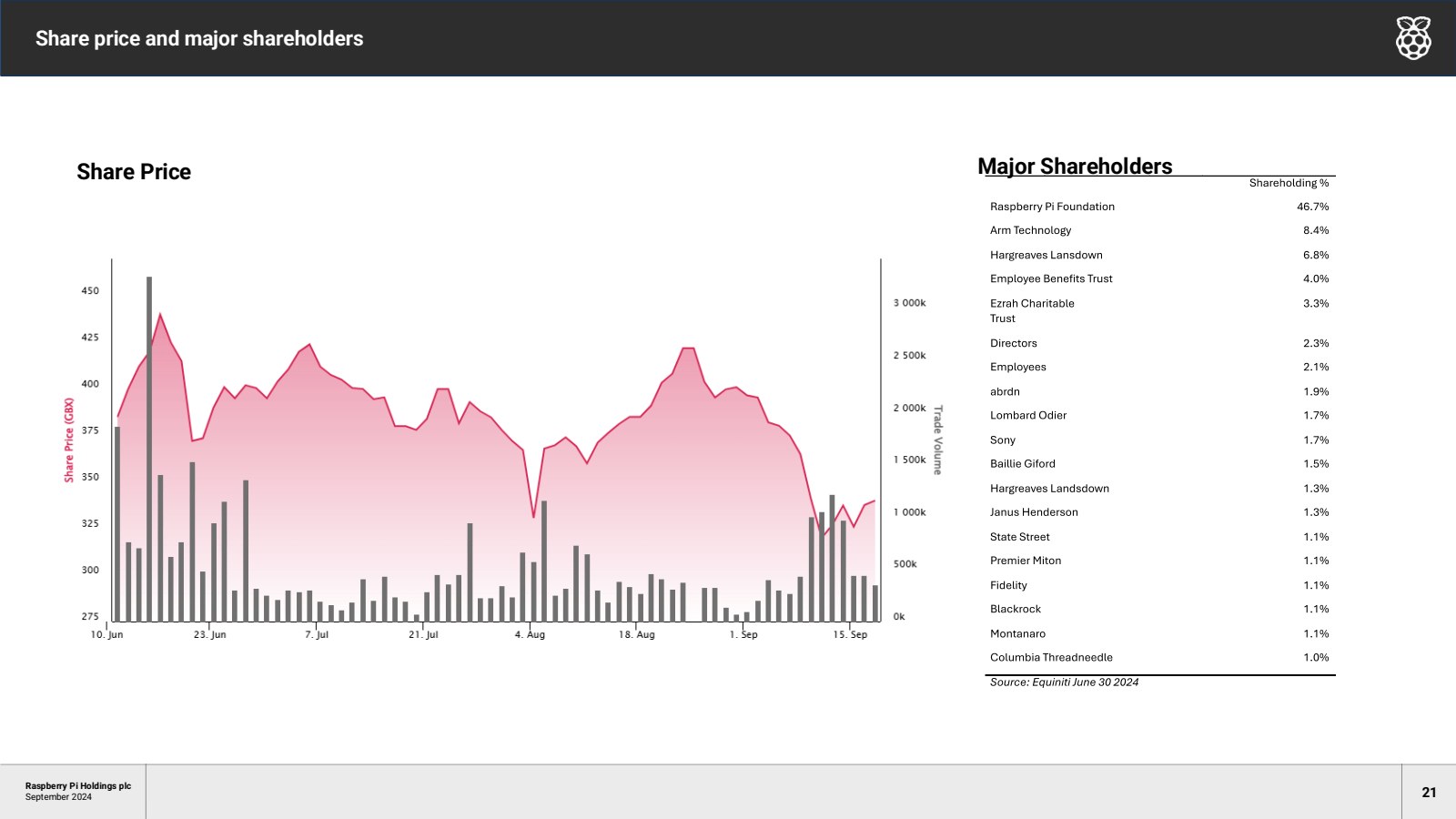
Task: Click the '1. Sep' date axis label
Action: (743, 634)
